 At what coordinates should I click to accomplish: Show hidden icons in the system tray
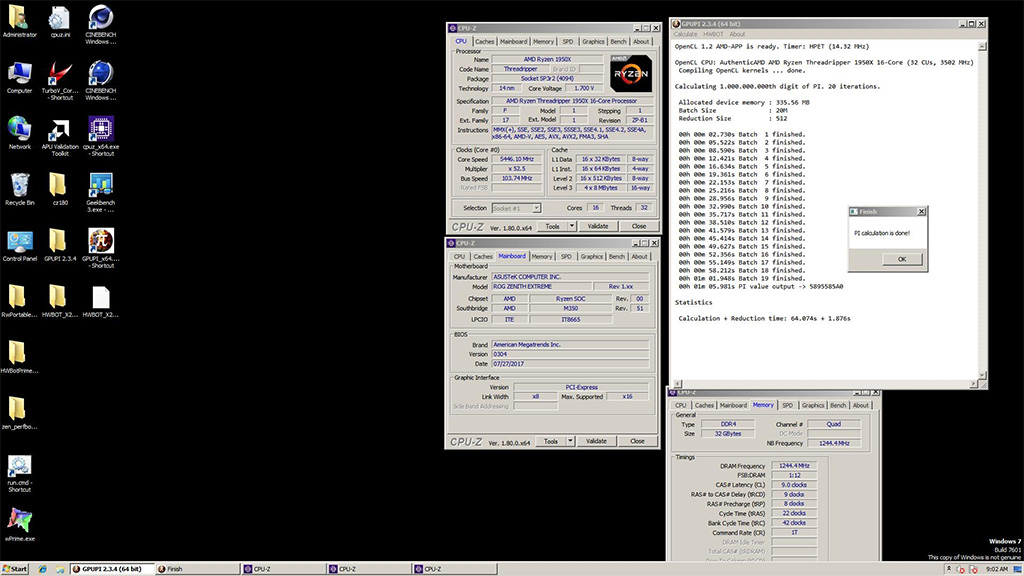point(949,569)
